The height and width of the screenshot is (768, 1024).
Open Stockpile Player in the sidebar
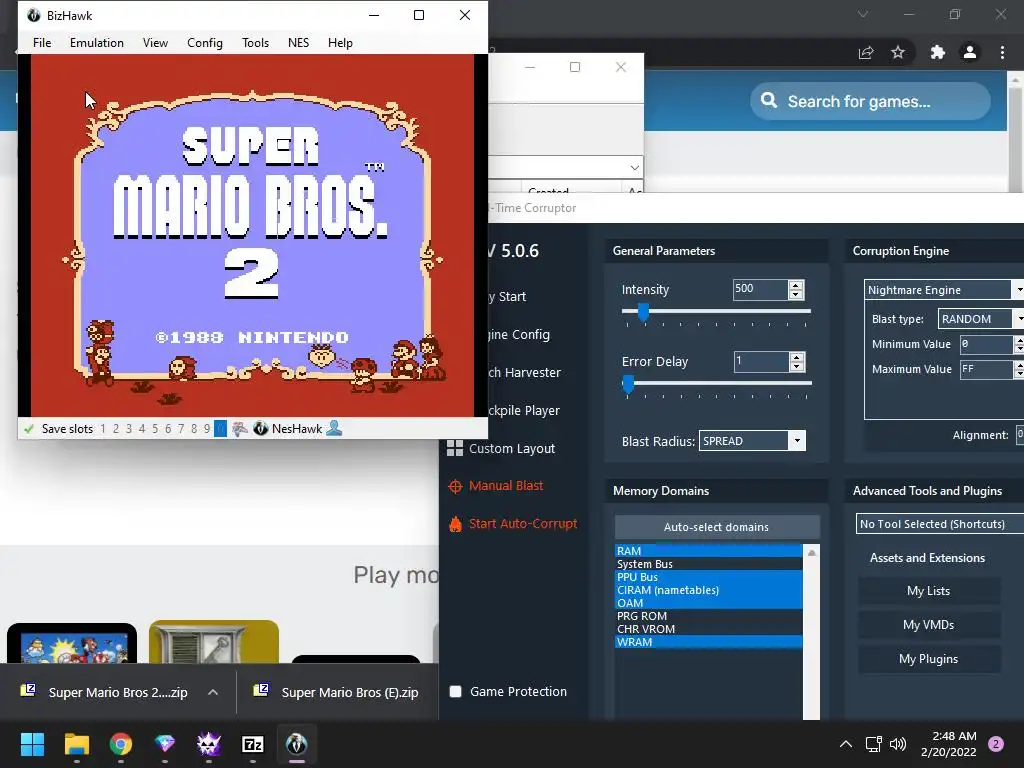pos(524,411)
